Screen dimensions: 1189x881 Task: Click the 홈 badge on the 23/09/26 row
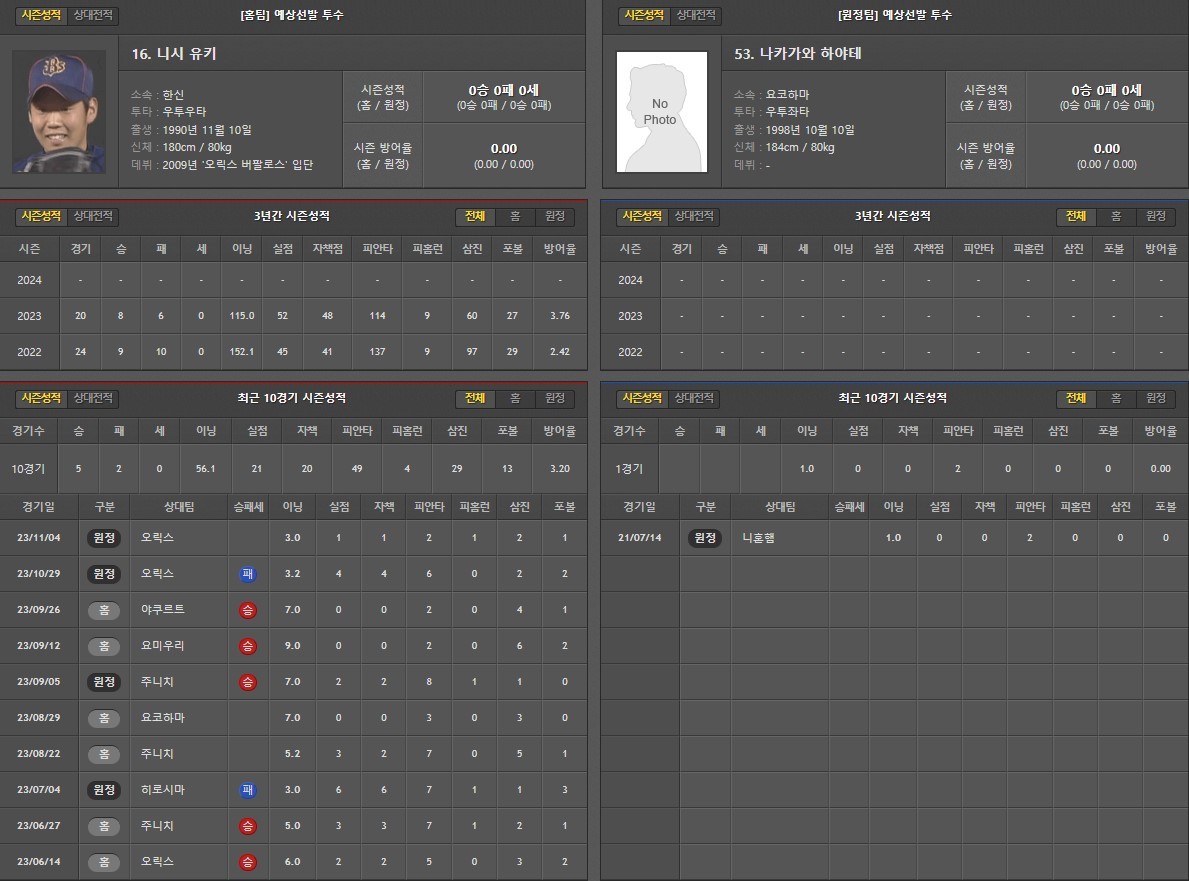(104, 610)
